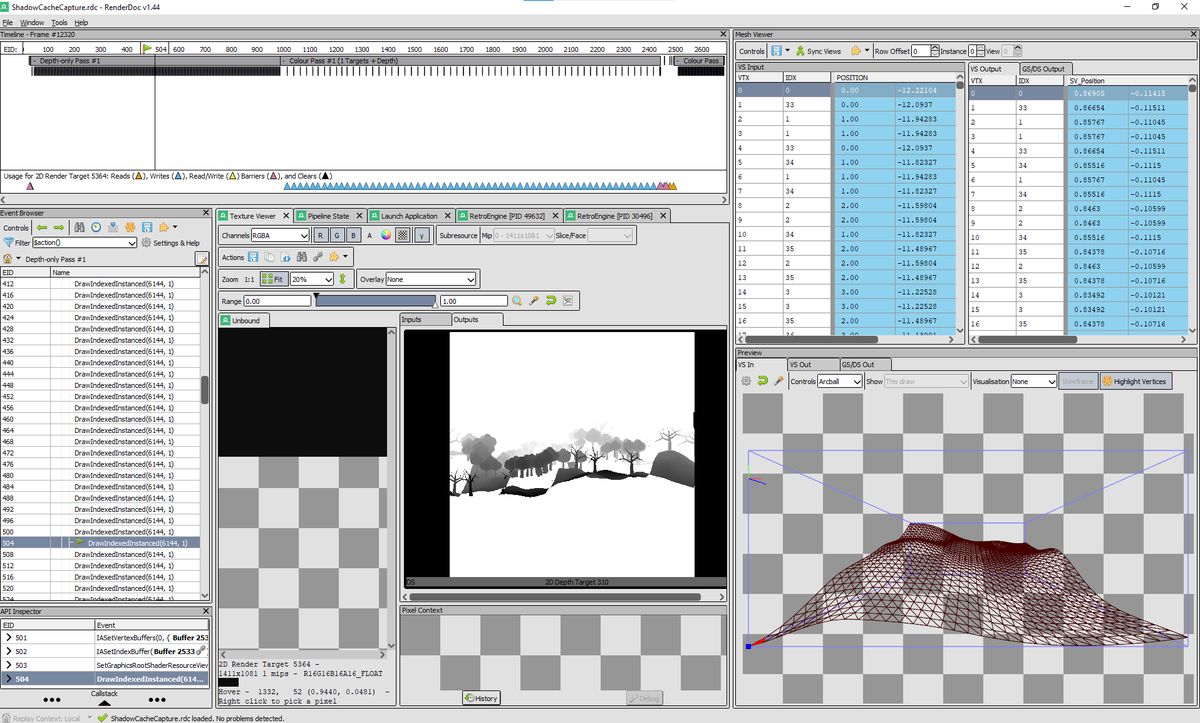1200x723 pixels.
Task: Save texture with Actions disk icon
Action: (x=253, y=257)
